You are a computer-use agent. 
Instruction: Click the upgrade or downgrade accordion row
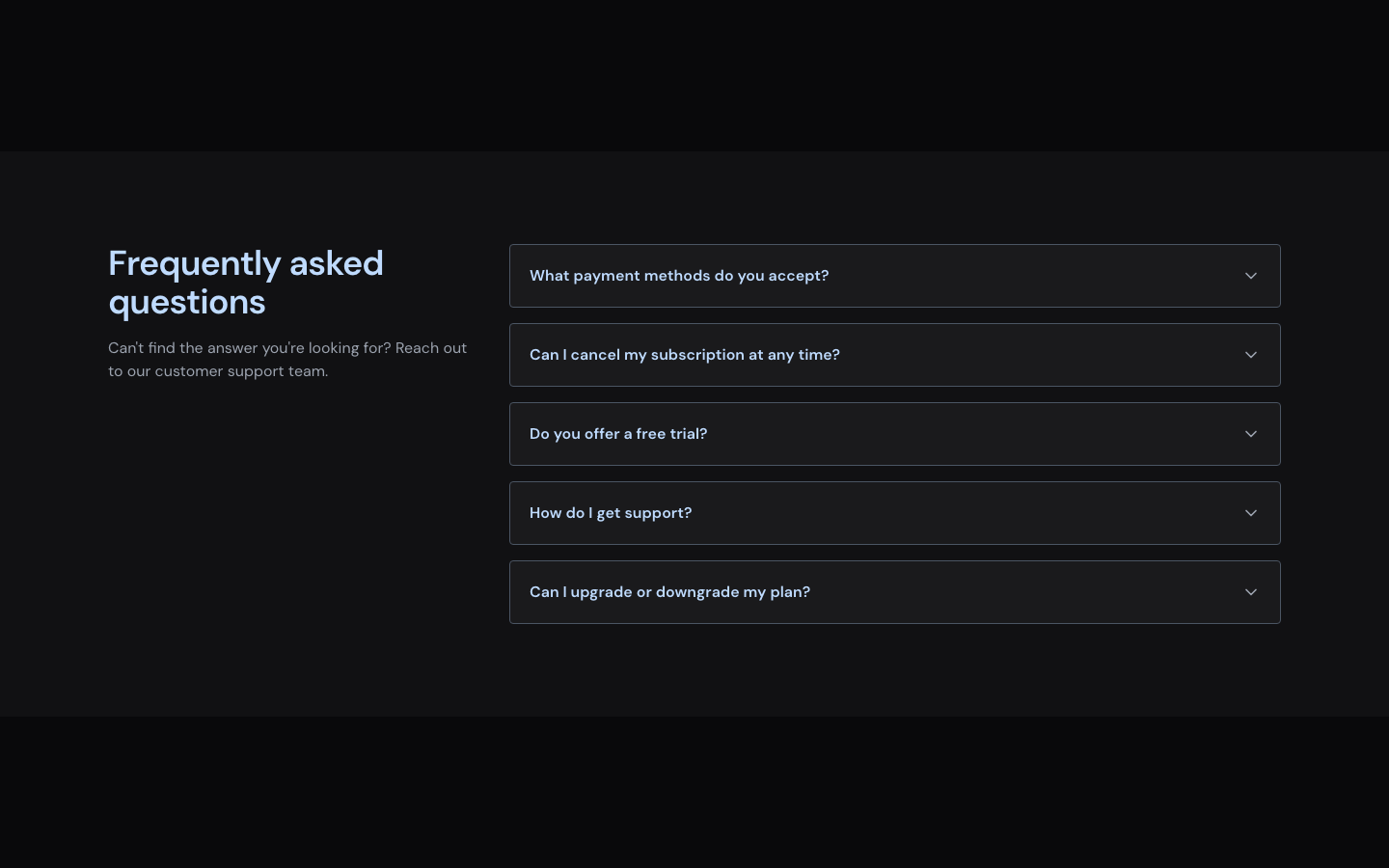[x=895, y=592]
